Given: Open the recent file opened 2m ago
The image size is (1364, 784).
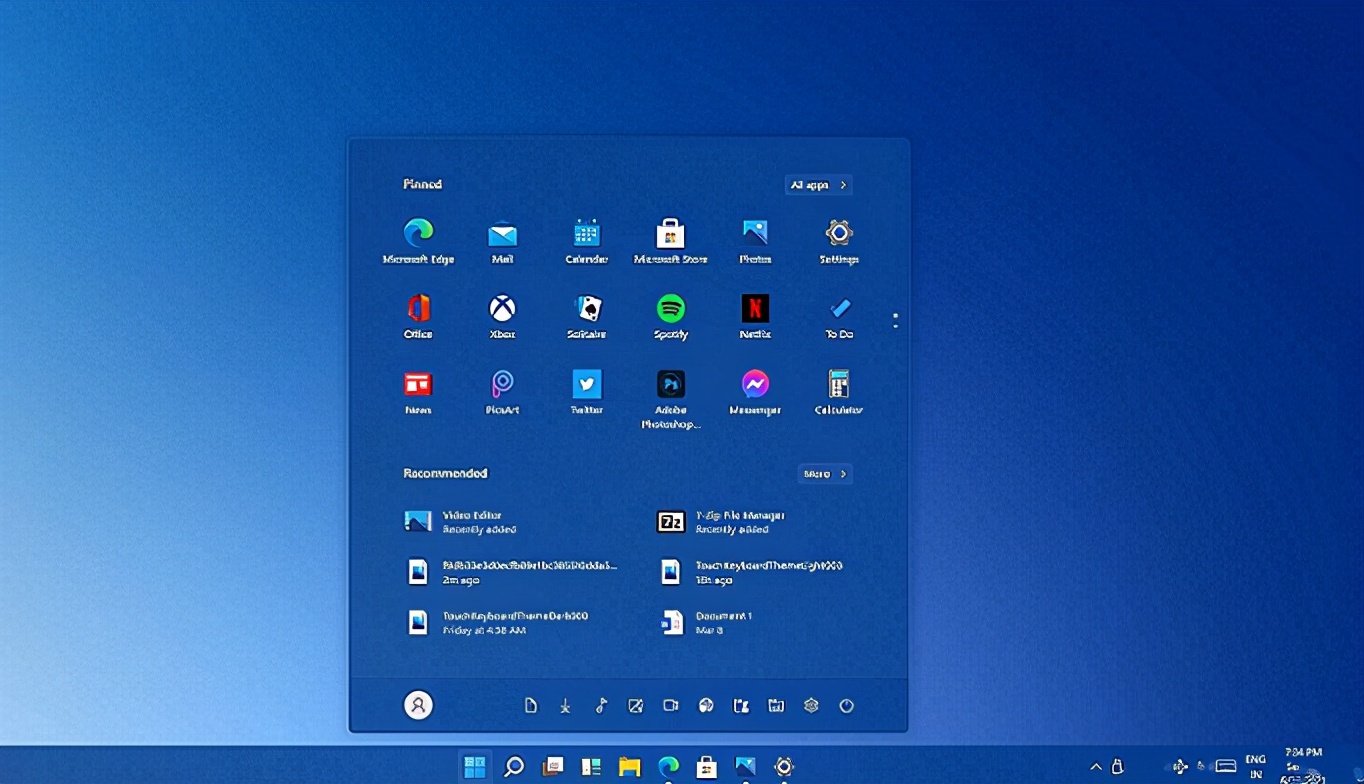Looking at the screenshot, I should tap(510, 572).
